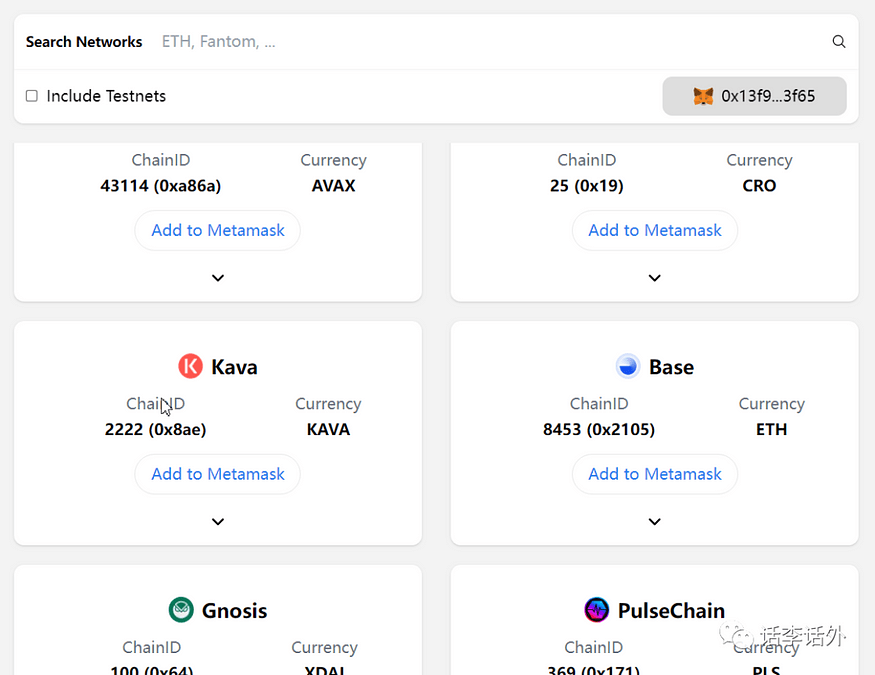875x675 pixels.
Task: Click the Gnosis network logo
Action: [181, 610]
